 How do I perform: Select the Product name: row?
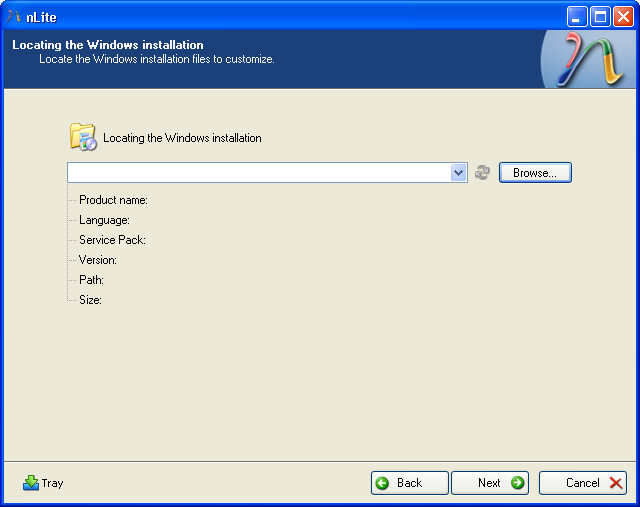113,200
